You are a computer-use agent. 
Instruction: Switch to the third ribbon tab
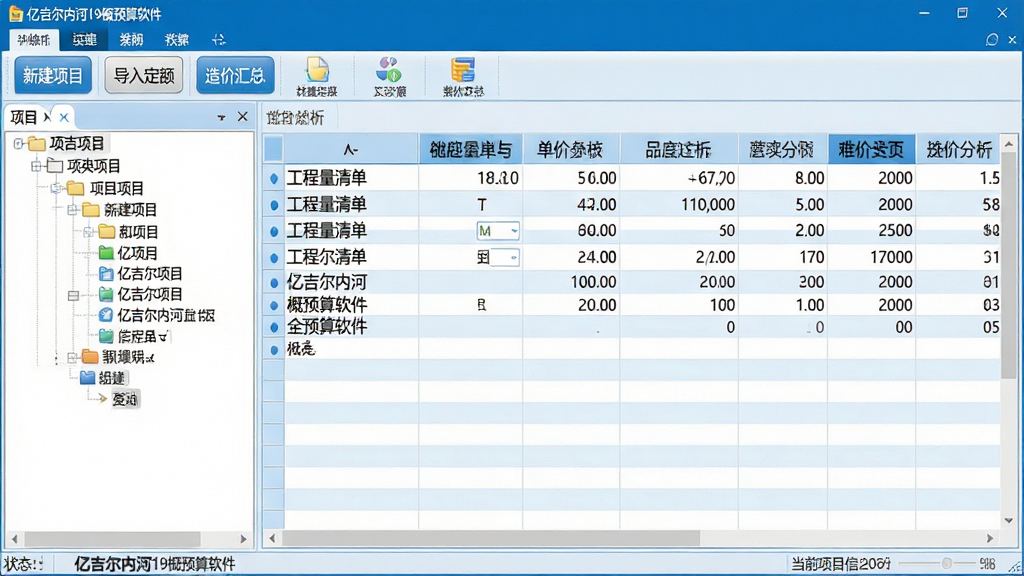(131, 40)
